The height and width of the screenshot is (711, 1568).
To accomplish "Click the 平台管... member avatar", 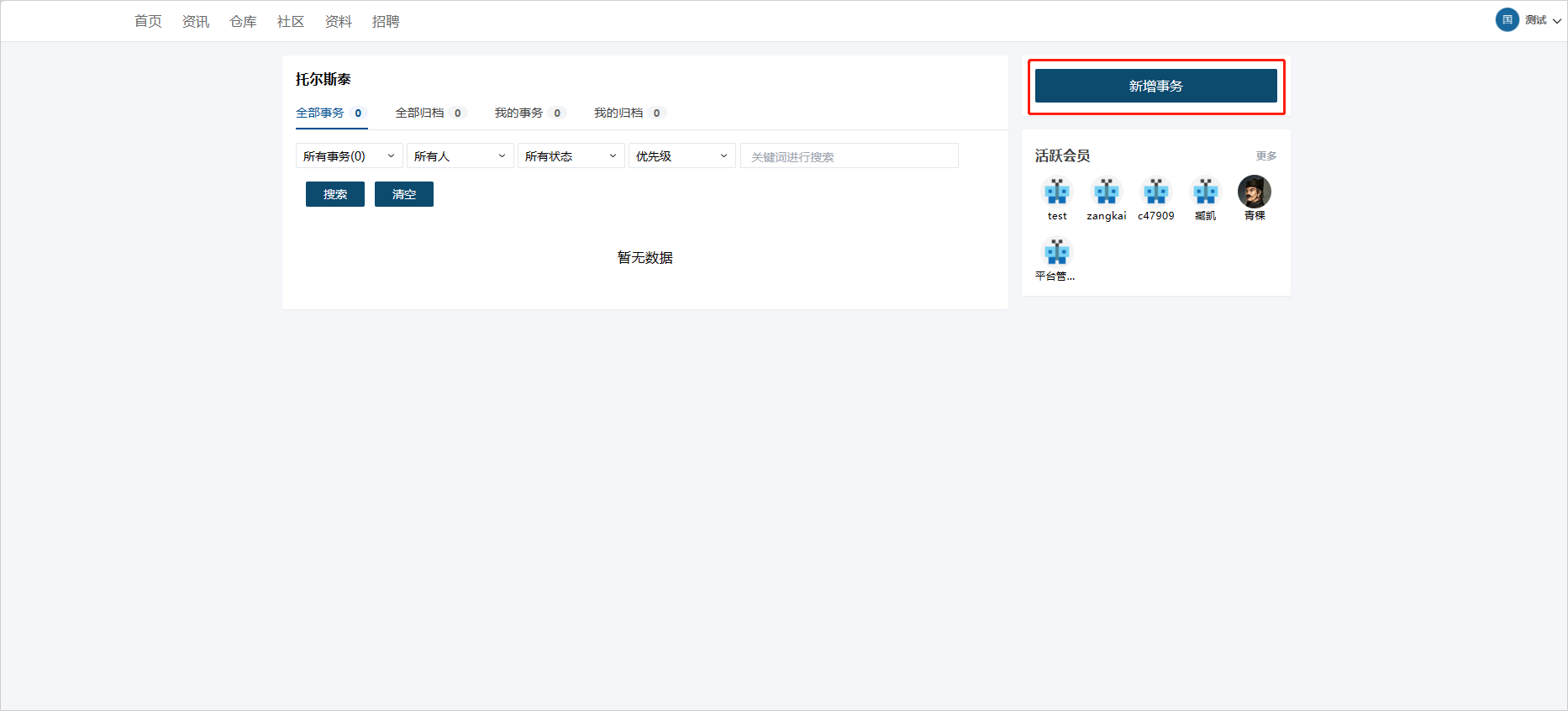I will 1056,252.
